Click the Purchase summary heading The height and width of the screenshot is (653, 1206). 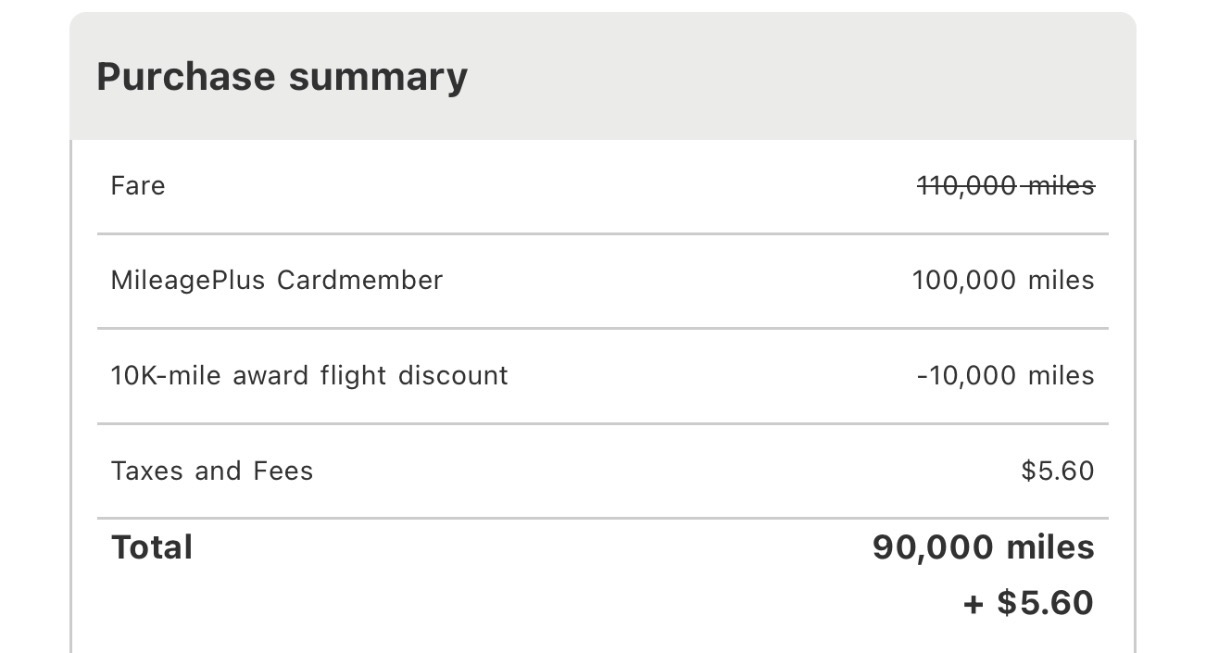click(281, 77)
